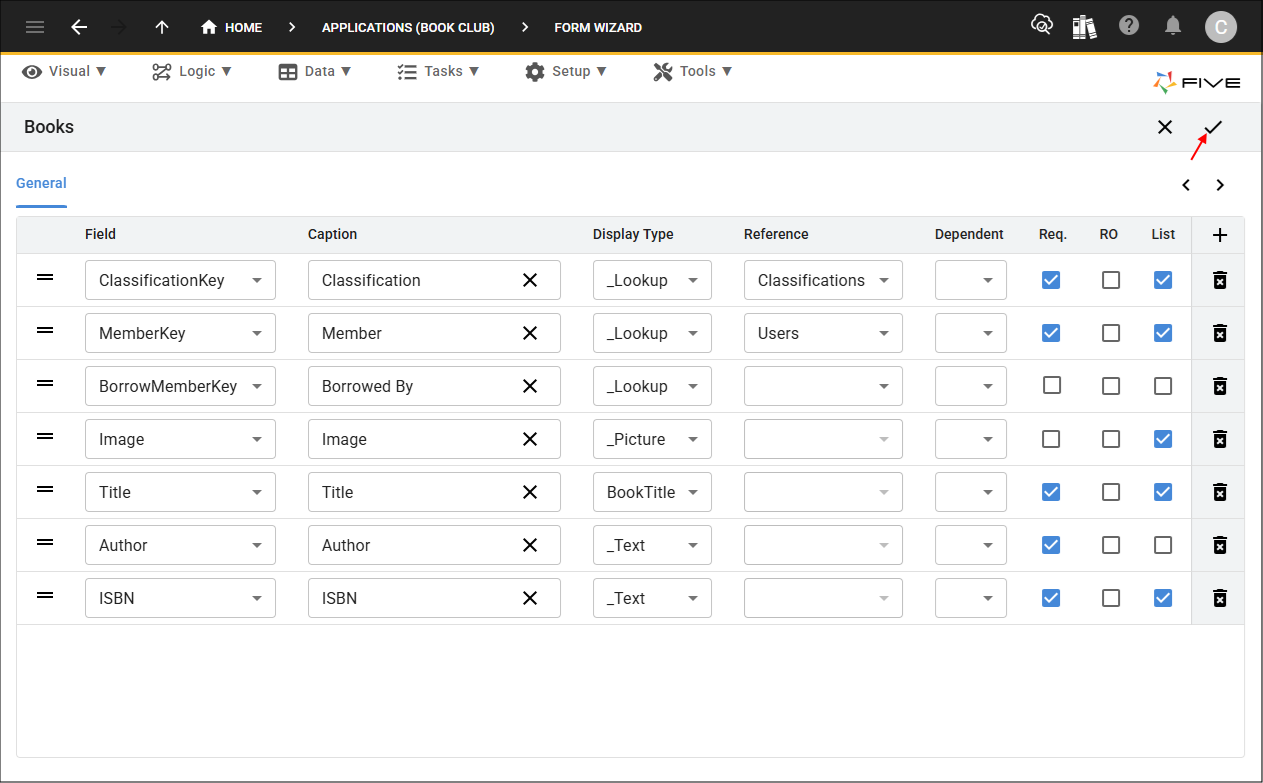The height and width of the screenshot is (783, 1263).
Task: Open the Users reference dropdown
Action: click(823, 333)
